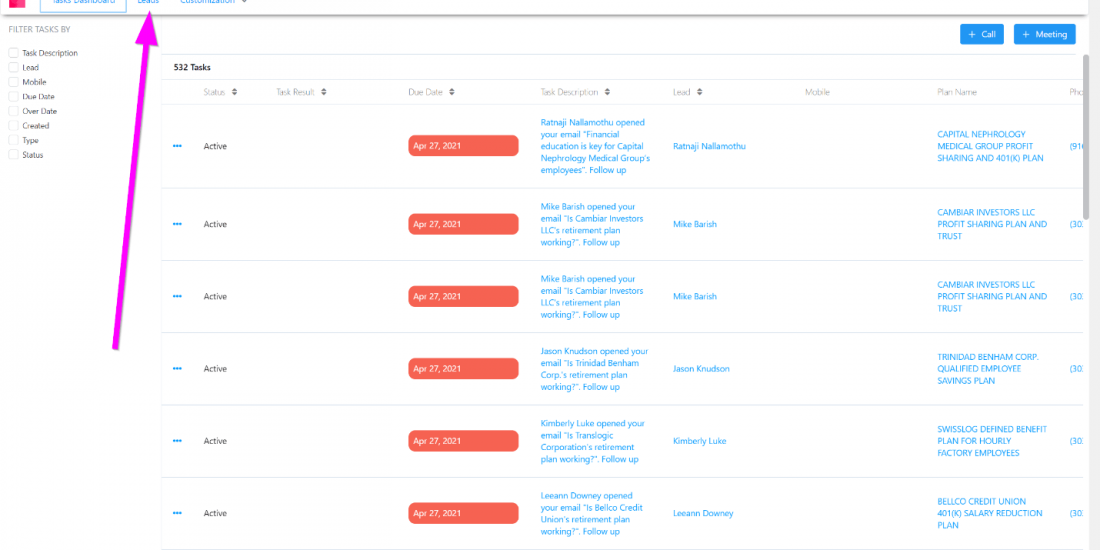
Task: Sort by the Task Description column arrows
Action: click(x=608, y=92)
